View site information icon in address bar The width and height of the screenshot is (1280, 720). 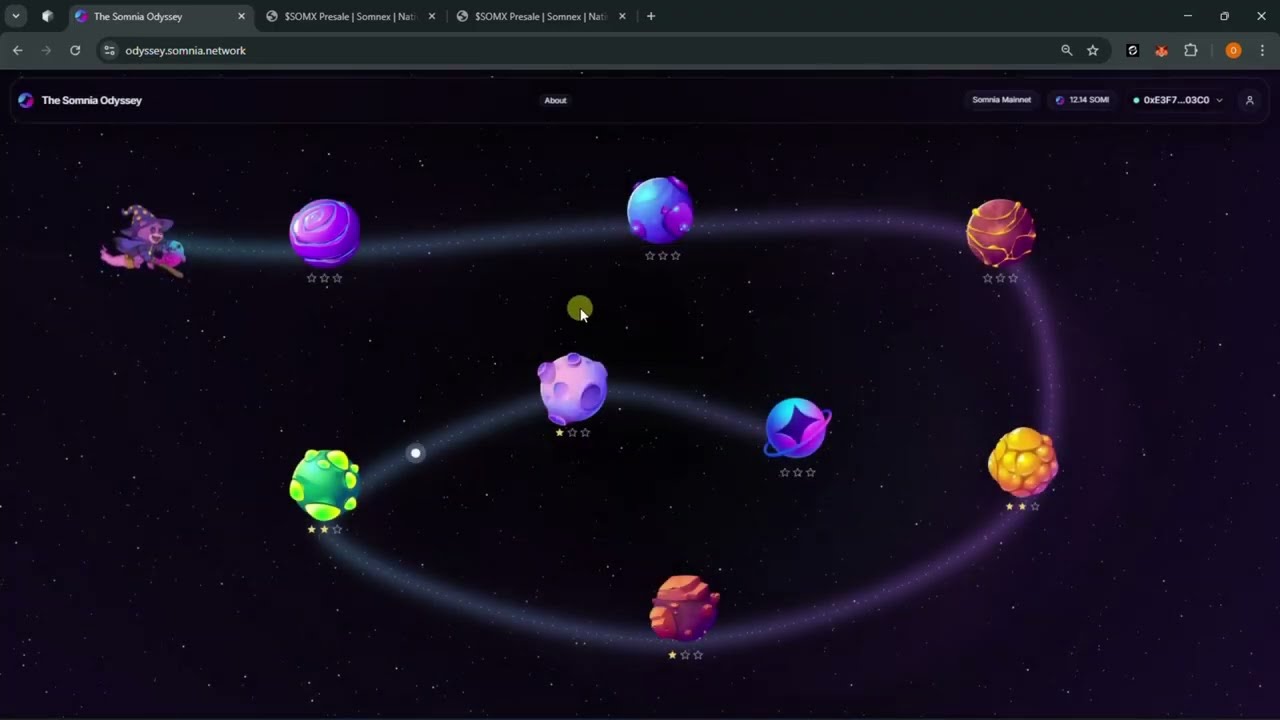110,50
